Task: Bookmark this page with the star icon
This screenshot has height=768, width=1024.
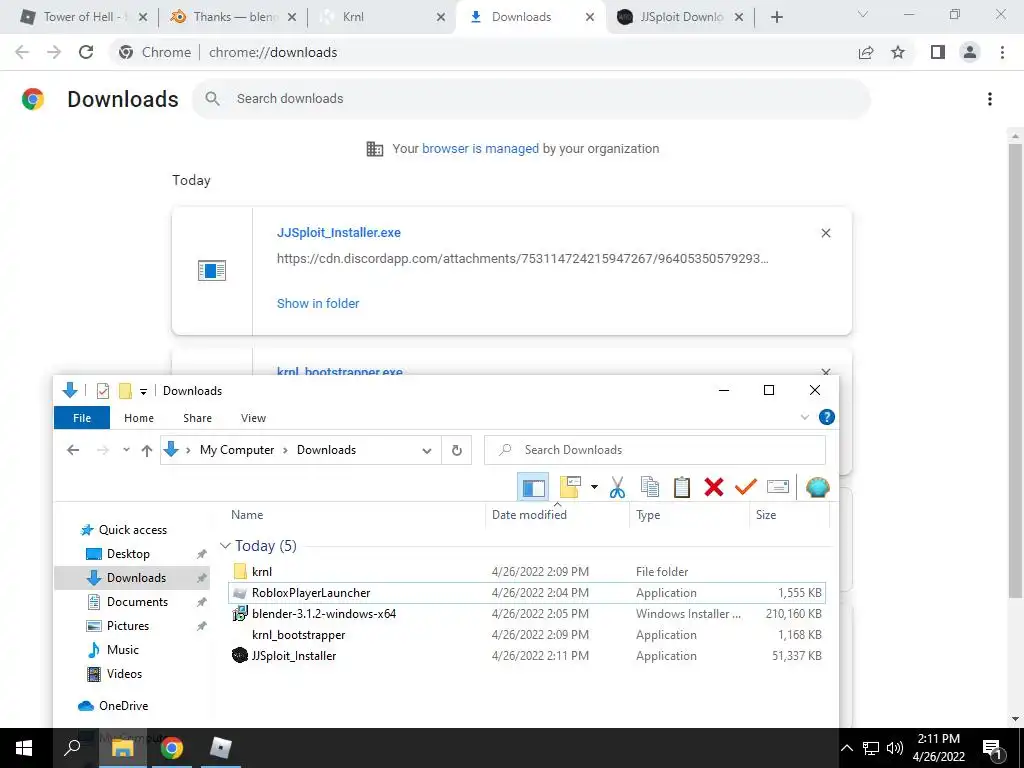Action: (898, 52)
